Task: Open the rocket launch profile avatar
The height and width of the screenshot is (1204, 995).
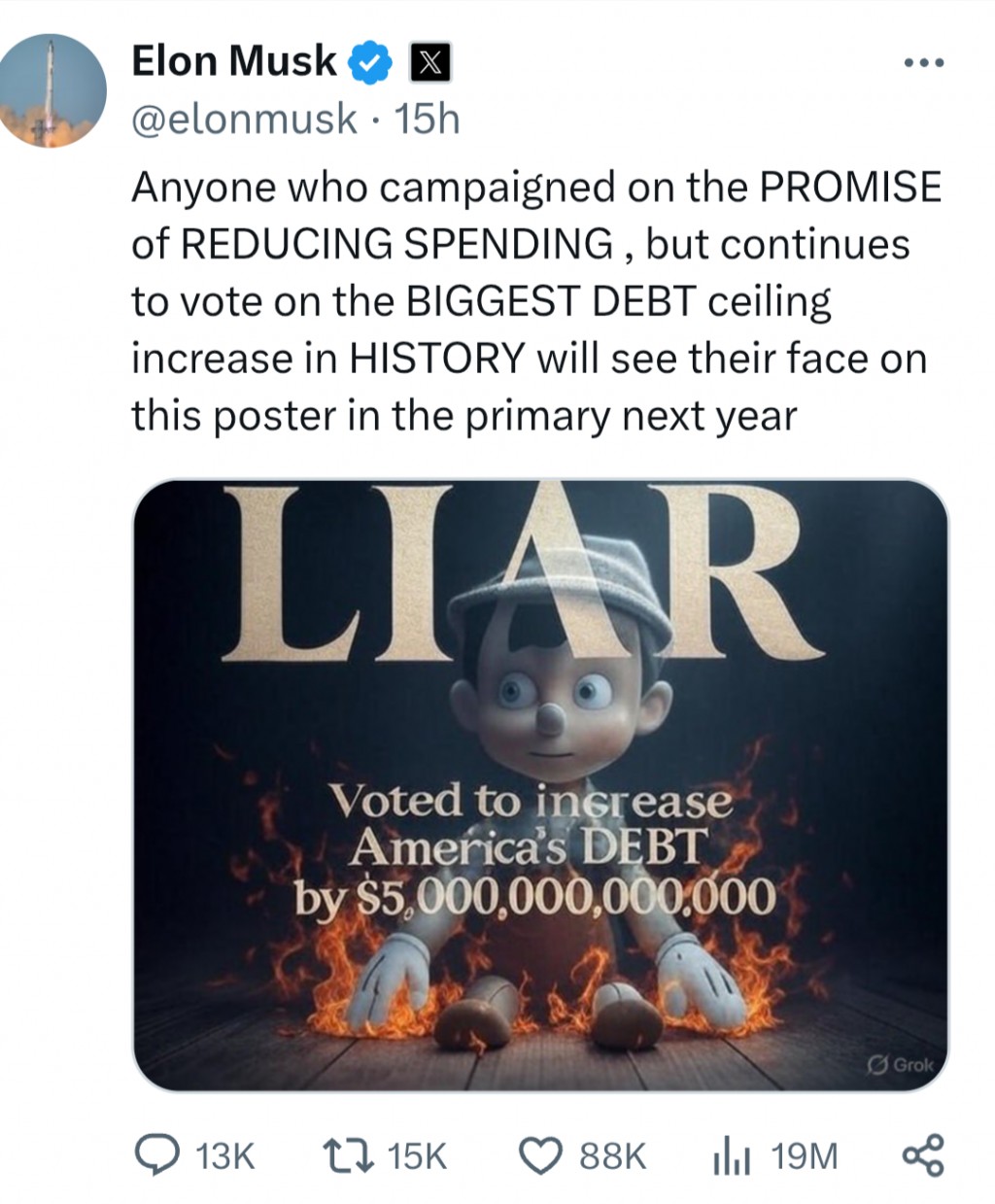Action: pos(51,90)
